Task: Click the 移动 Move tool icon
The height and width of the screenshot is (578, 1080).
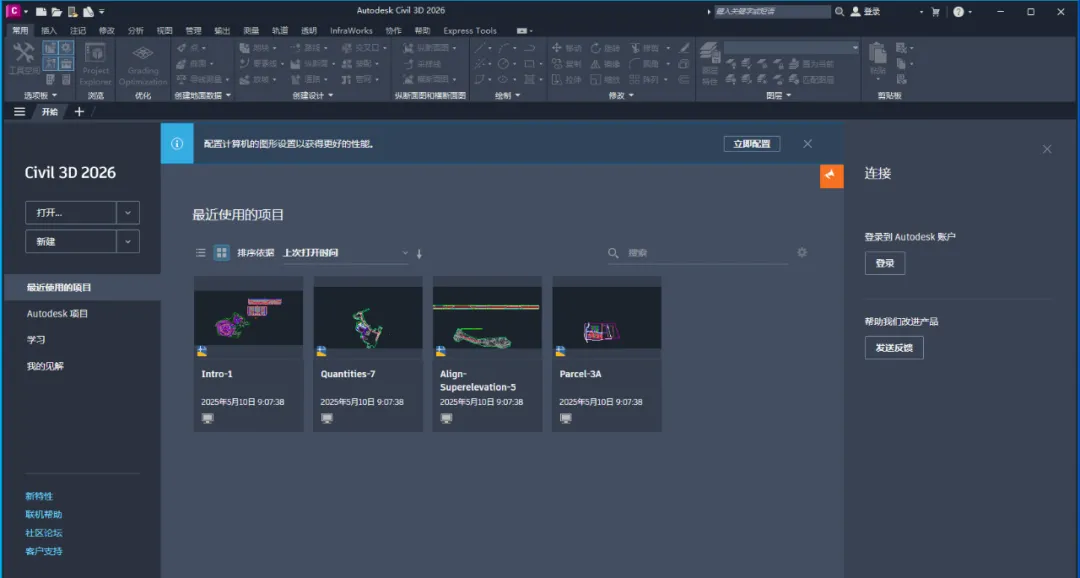Action: coord(557,48)
